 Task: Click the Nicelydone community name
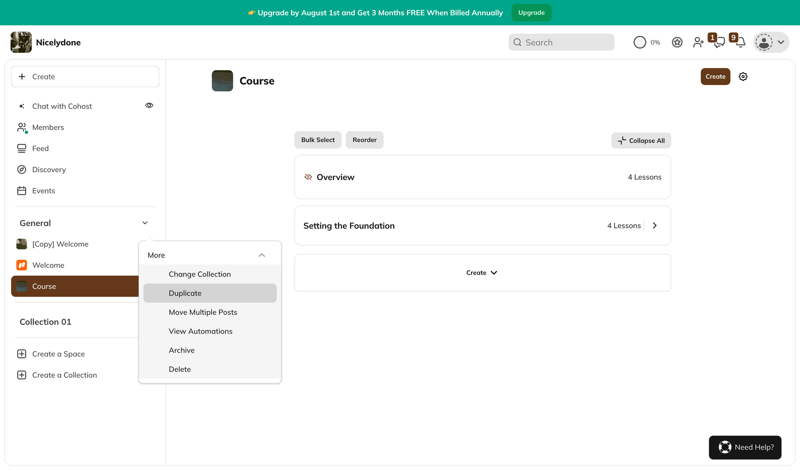(58, 42)
